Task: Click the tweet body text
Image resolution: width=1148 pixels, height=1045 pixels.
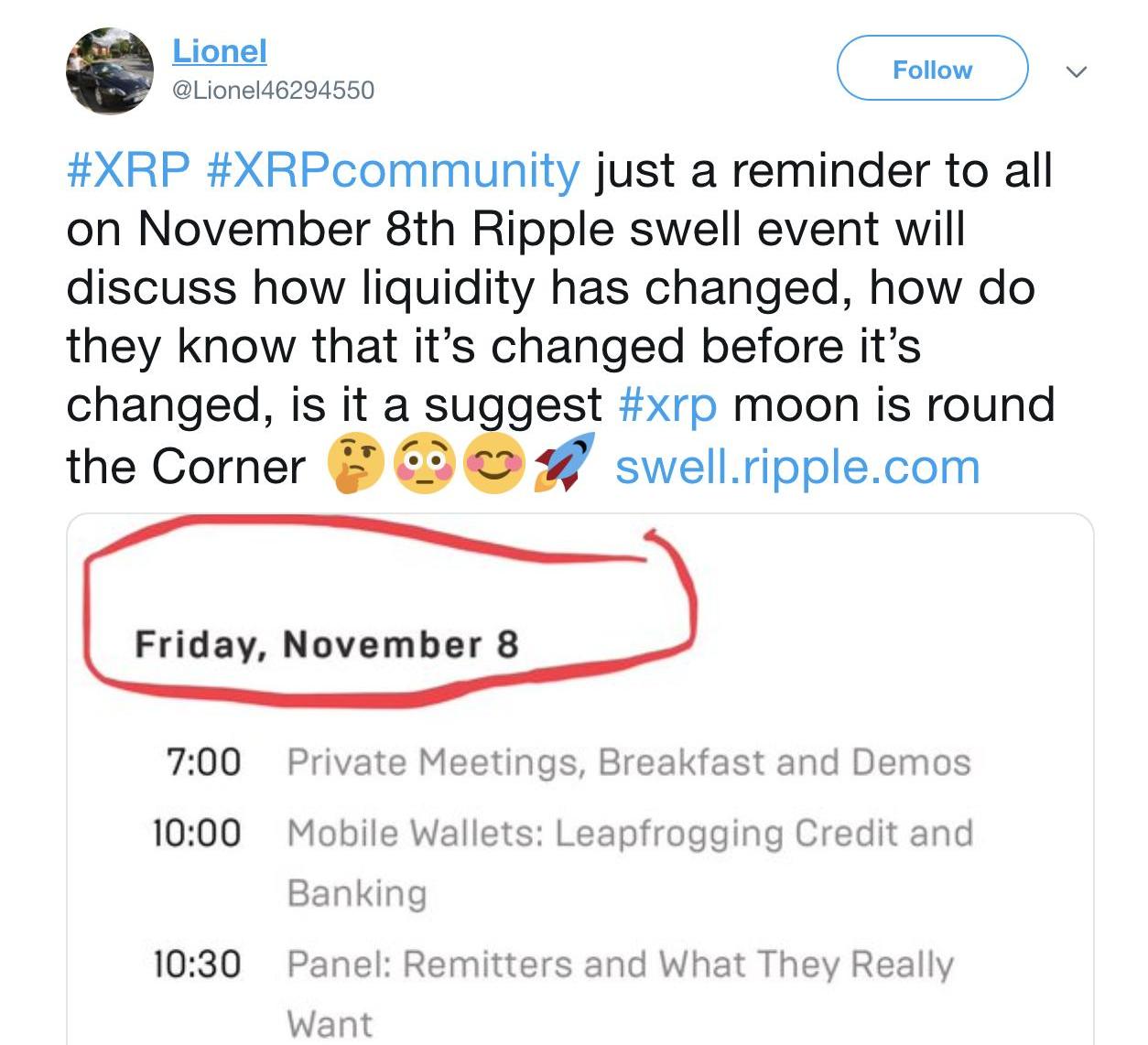Action: pyautogui.click(x=560, y=318)
